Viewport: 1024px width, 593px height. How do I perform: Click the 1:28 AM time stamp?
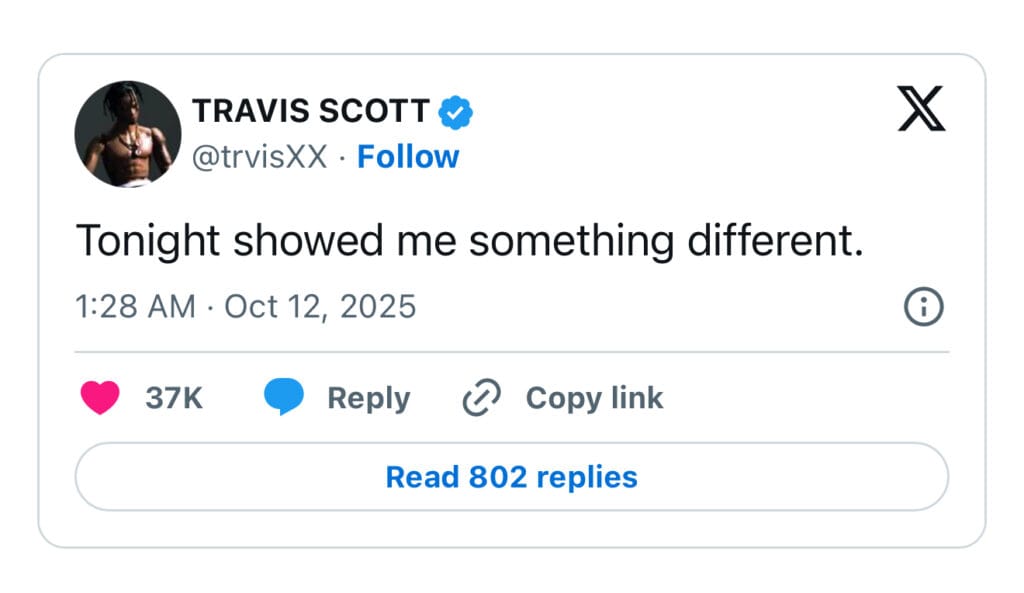point(135,306)
